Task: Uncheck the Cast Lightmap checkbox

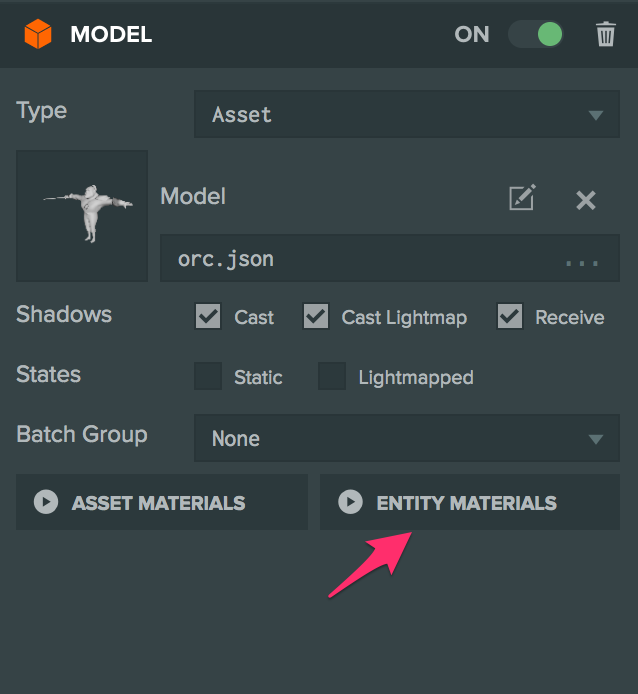Action: (316, 317)
